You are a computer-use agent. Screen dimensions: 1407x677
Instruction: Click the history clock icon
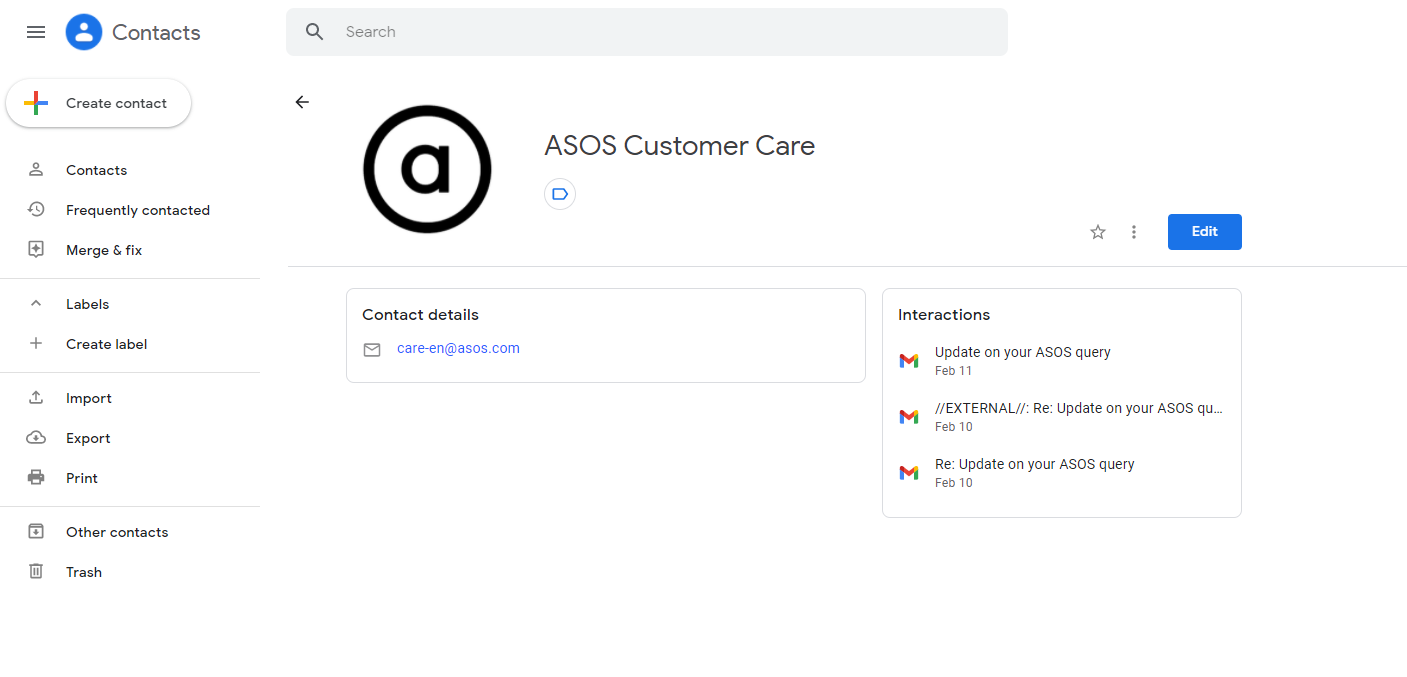pos(36,210)
